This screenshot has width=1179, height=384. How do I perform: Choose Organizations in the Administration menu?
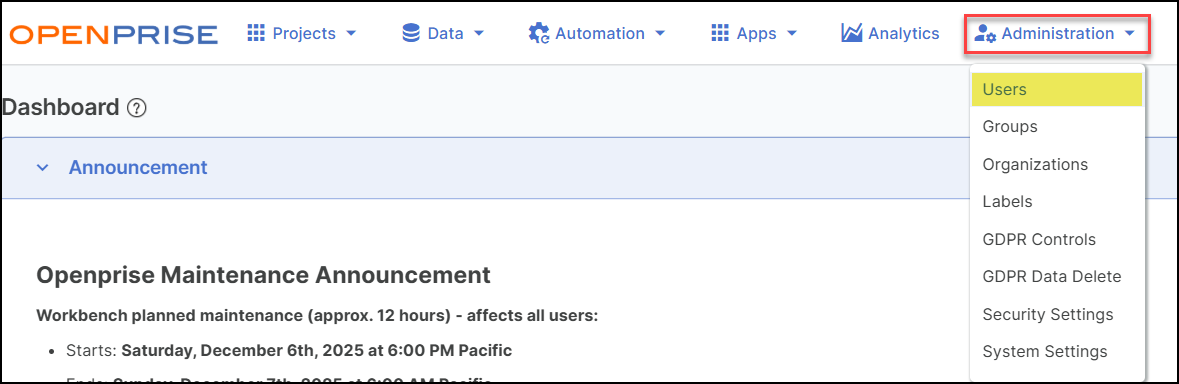coord(1057,164)
